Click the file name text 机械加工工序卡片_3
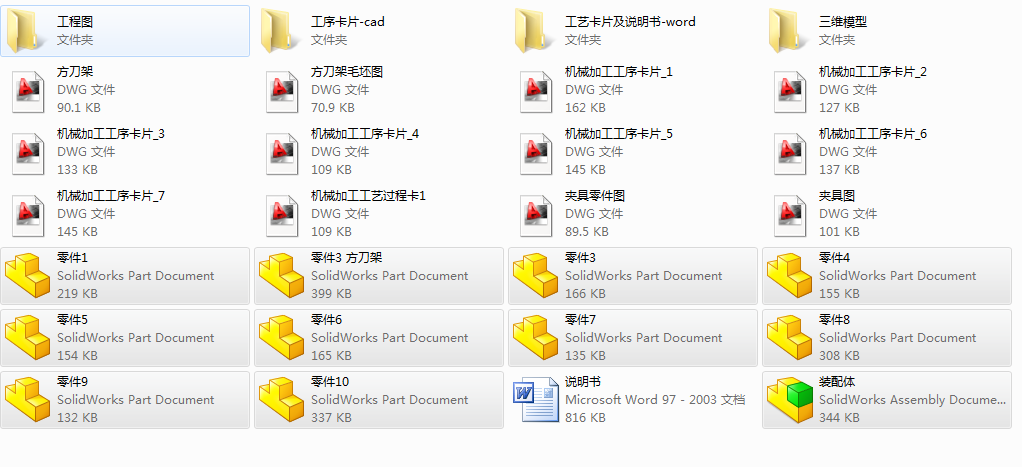The width and height of the screenshot is (1022, 467). (111, 134)
